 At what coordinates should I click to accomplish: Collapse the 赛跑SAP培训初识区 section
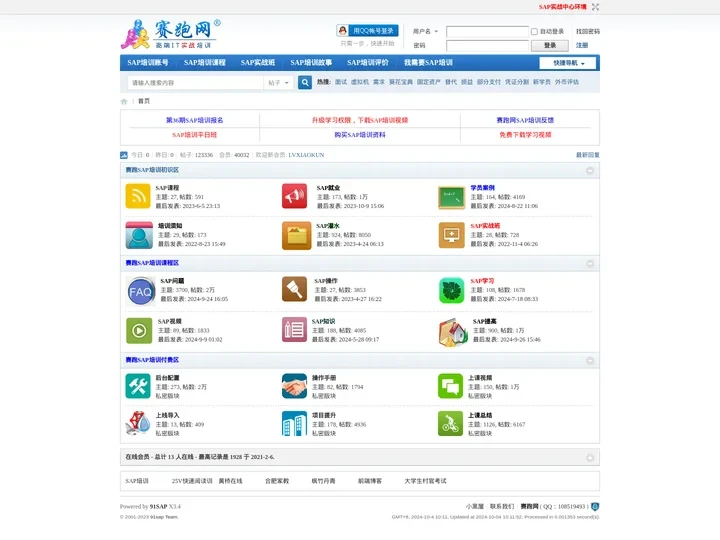click(590, 171)
